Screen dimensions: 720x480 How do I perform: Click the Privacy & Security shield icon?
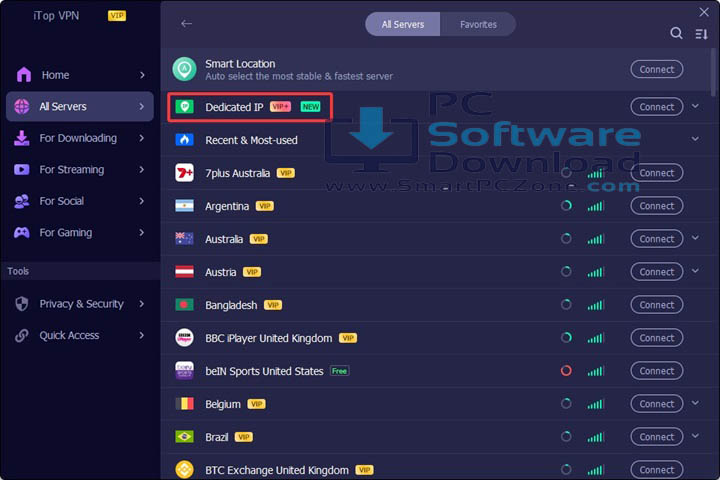[x=22, y=304]
